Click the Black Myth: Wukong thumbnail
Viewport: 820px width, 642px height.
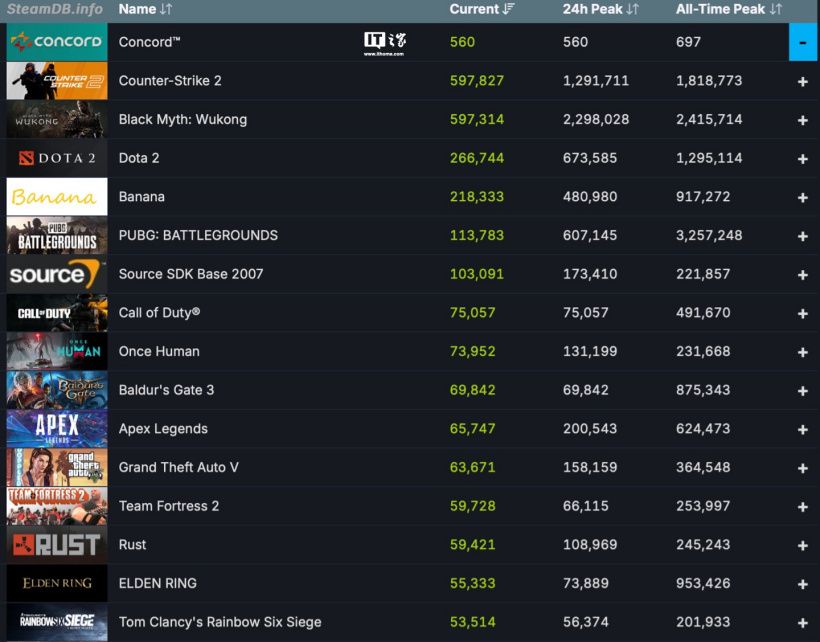(56, 119)
